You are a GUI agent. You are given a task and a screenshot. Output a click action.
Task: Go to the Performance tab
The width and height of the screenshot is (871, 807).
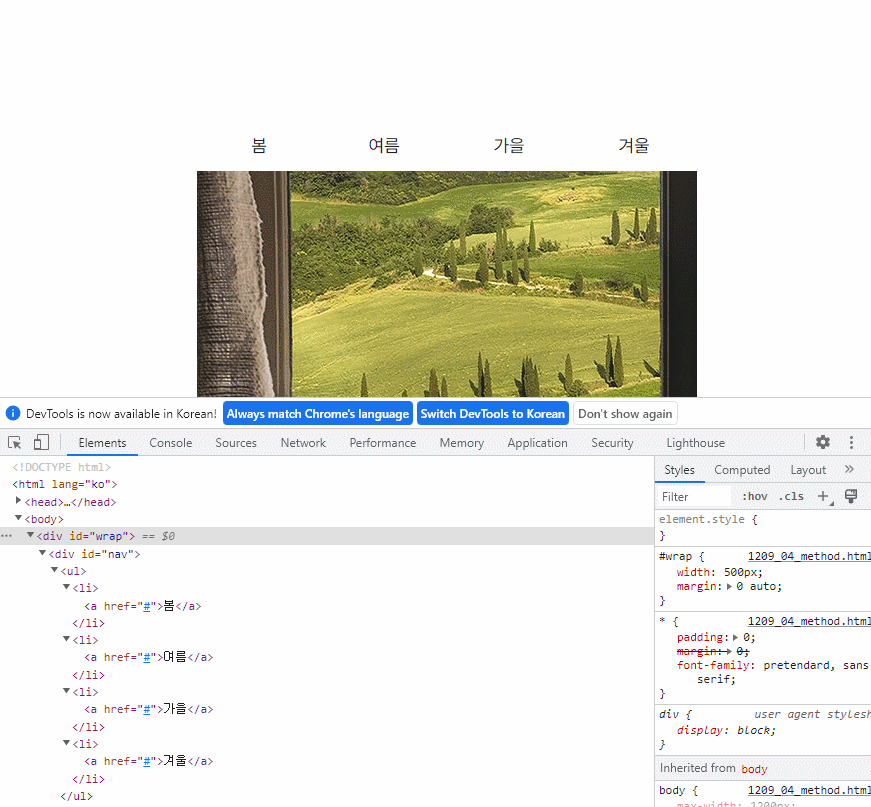tap(383, 443)
